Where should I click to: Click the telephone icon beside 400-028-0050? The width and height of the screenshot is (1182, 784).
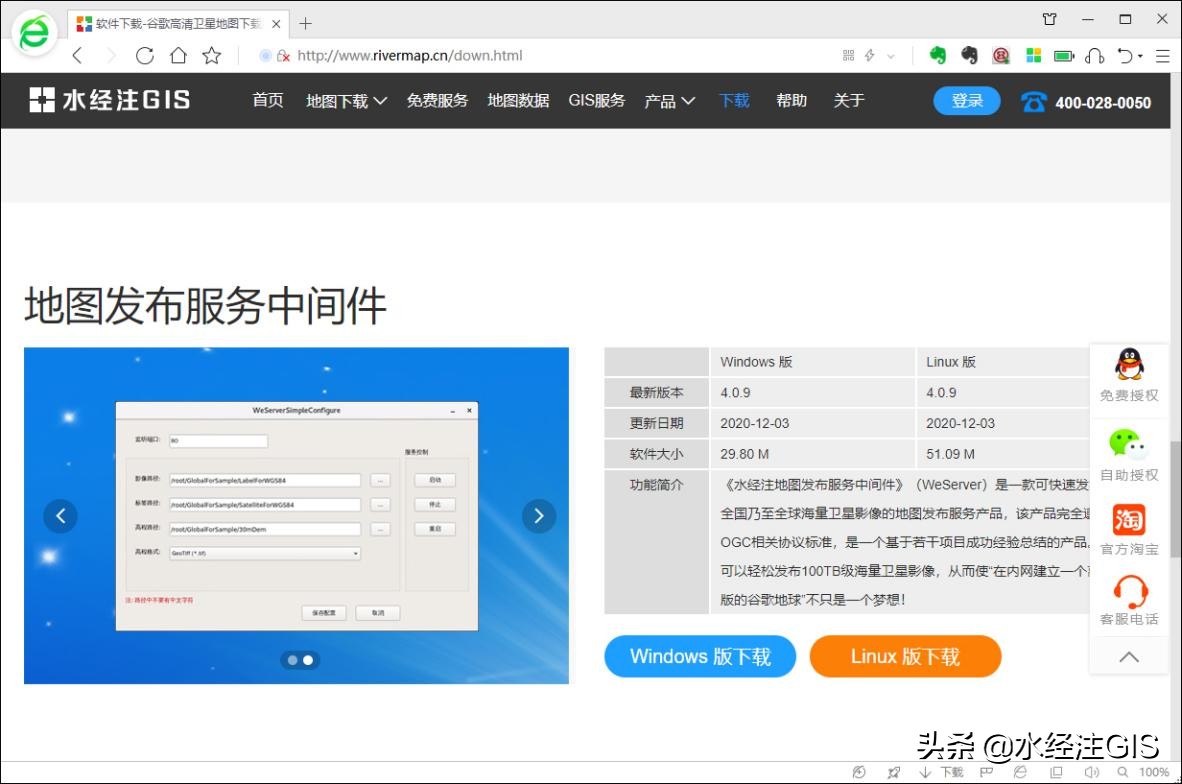(x=1033, y=102)
